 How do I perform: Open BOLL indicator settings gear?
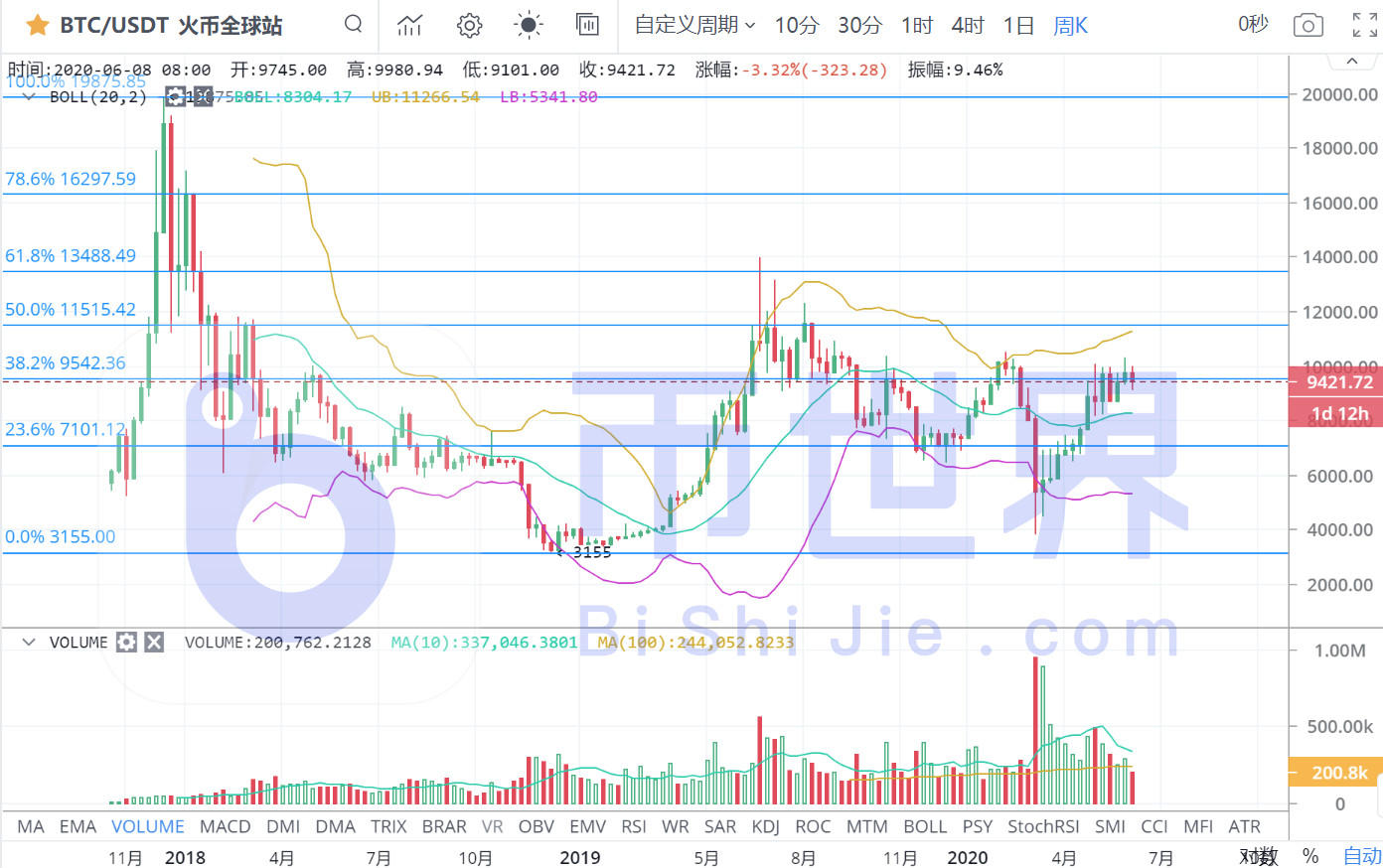(x=175, y=96)
